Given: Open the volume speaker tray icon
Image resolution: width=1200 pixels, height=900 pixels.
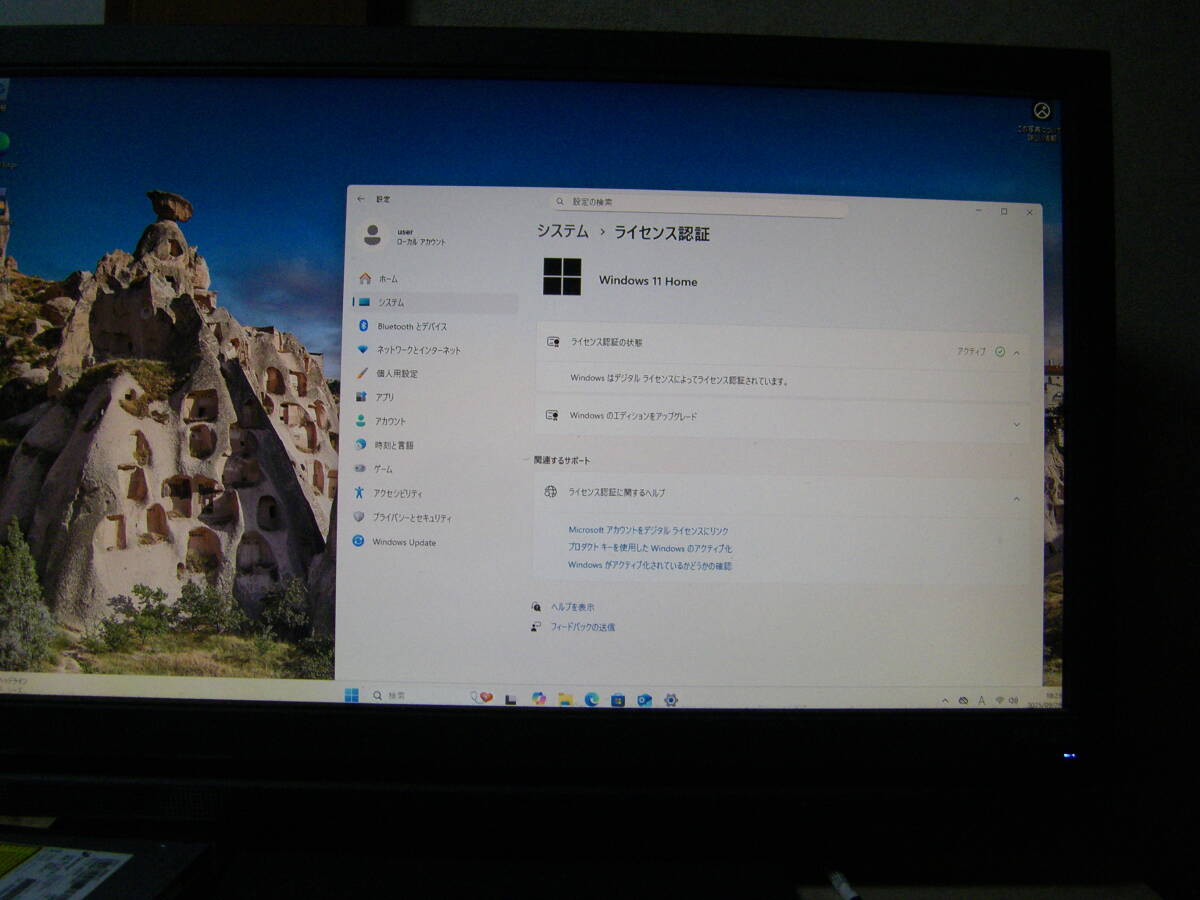Looking at the screenshot, I should 1013,701.
